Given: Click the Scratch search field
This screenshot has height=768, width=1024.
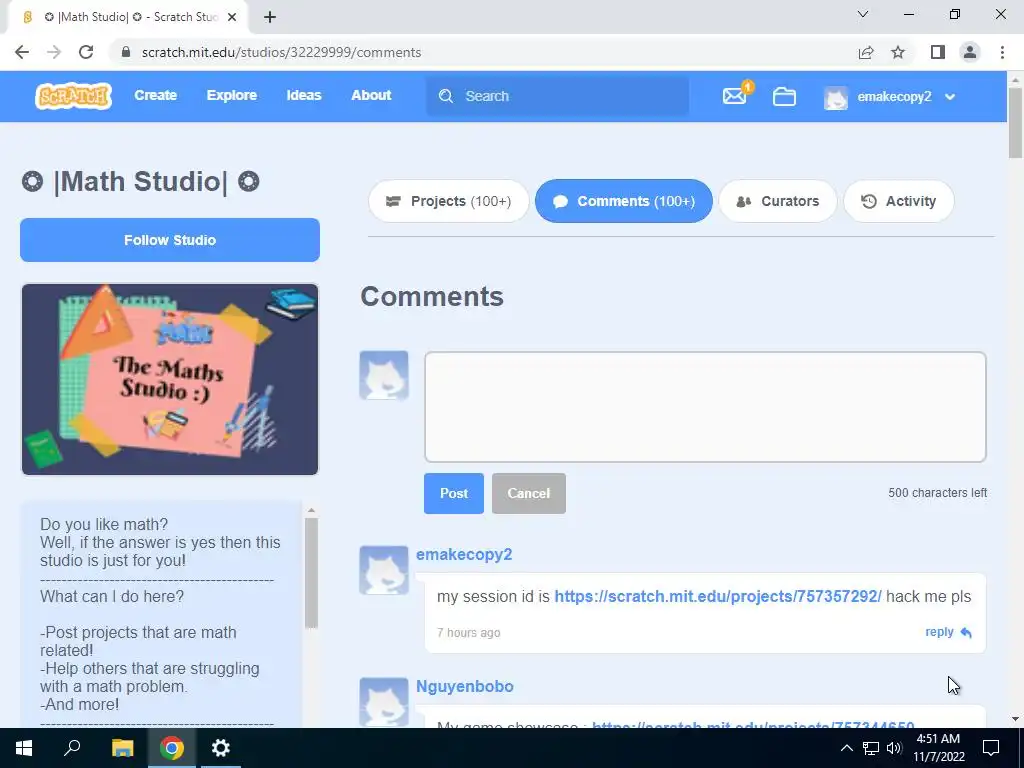Looking at the screenshot, I should tap(558, 96).
